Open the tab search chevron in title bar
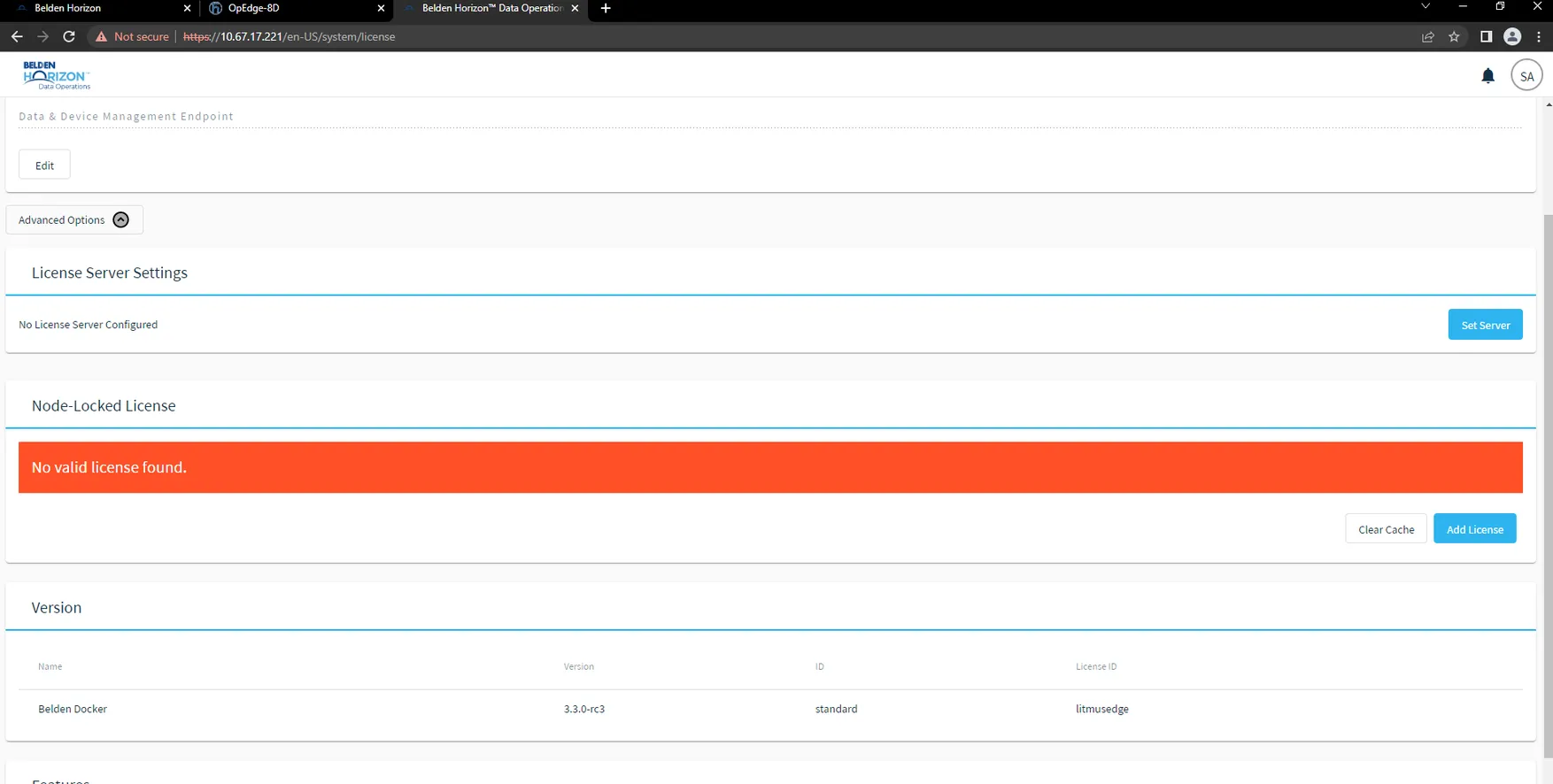Screen dimensions: 1553x784 point(1426,7)
